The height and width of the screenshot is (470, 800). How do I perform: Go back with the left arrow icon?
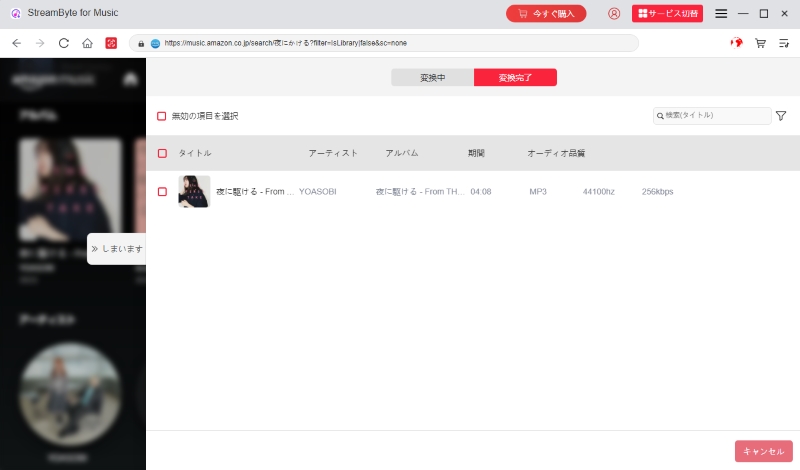16,43
